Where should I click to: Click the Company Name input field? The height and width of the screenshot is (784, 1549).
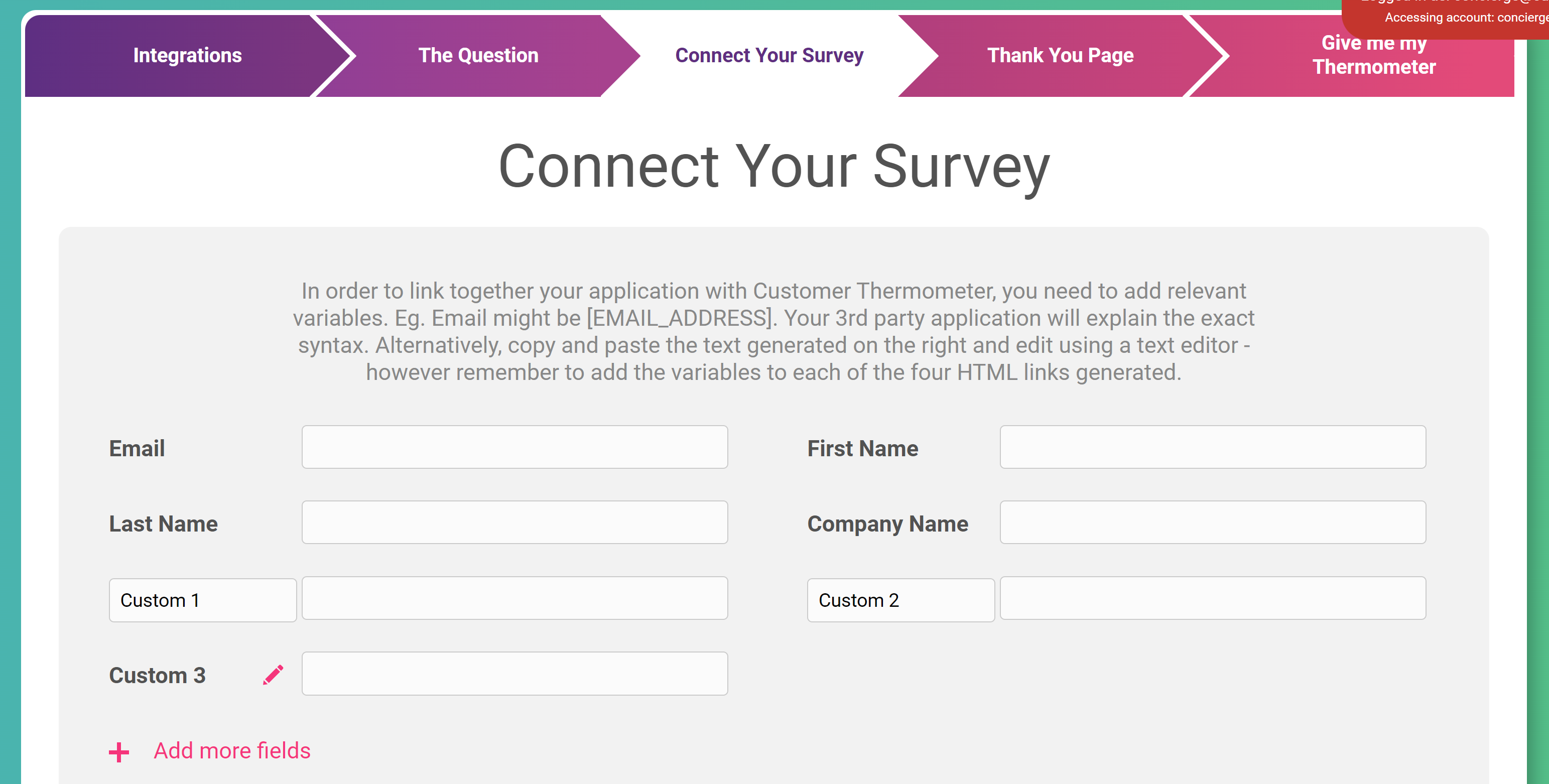pos(1213,522)
